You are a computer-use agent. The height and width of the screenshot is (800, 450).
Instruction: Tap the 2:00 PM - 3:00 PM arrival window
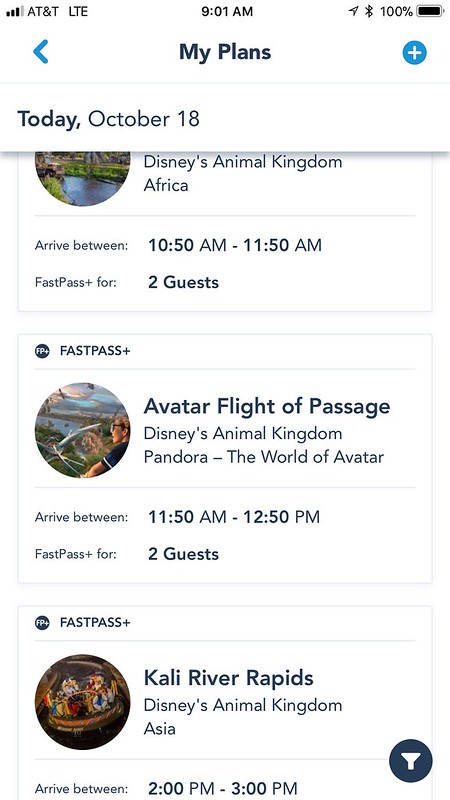pos(222,788)
